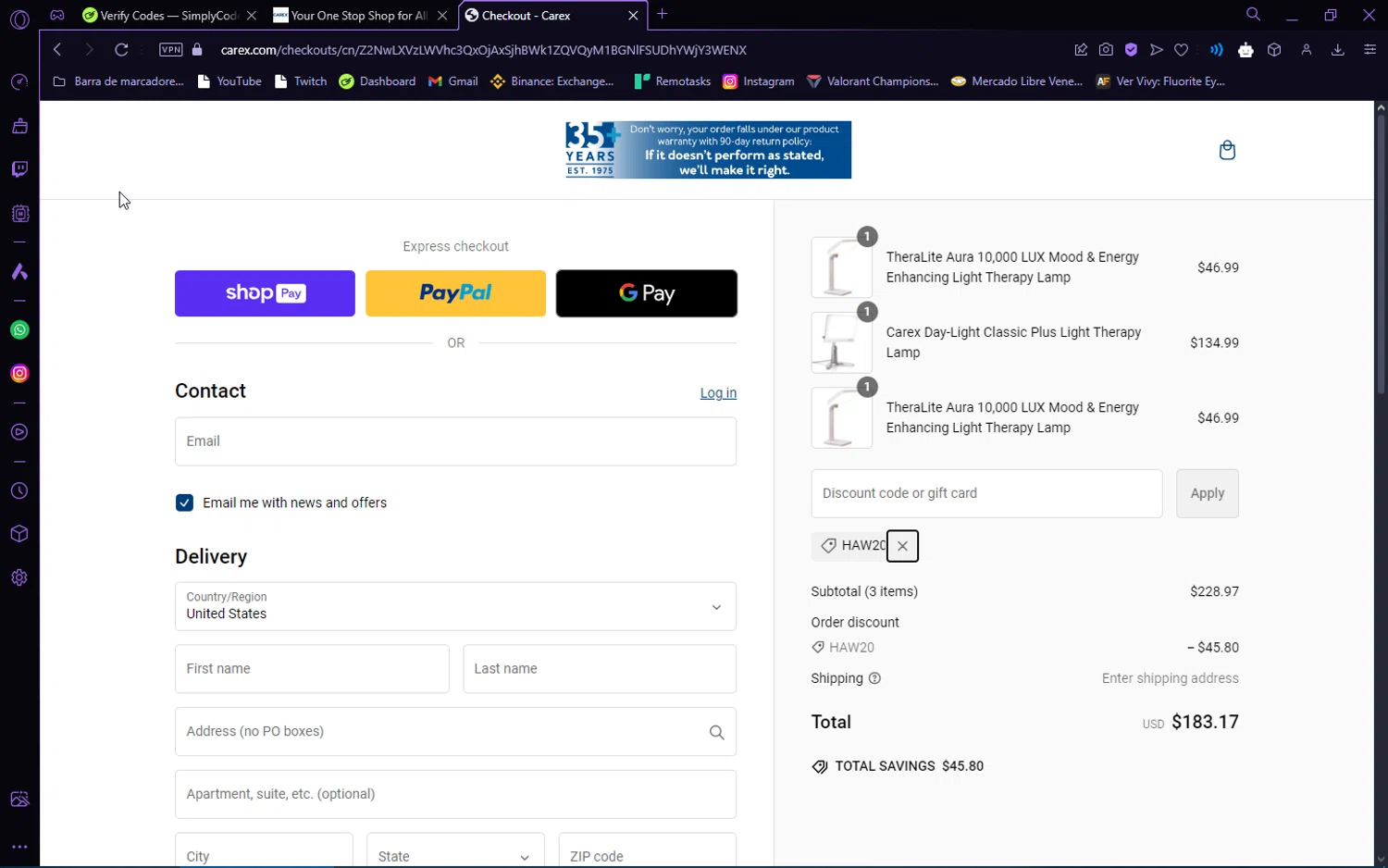Focus the First name field
The image size is (1388, 868).
click(312, 669)
